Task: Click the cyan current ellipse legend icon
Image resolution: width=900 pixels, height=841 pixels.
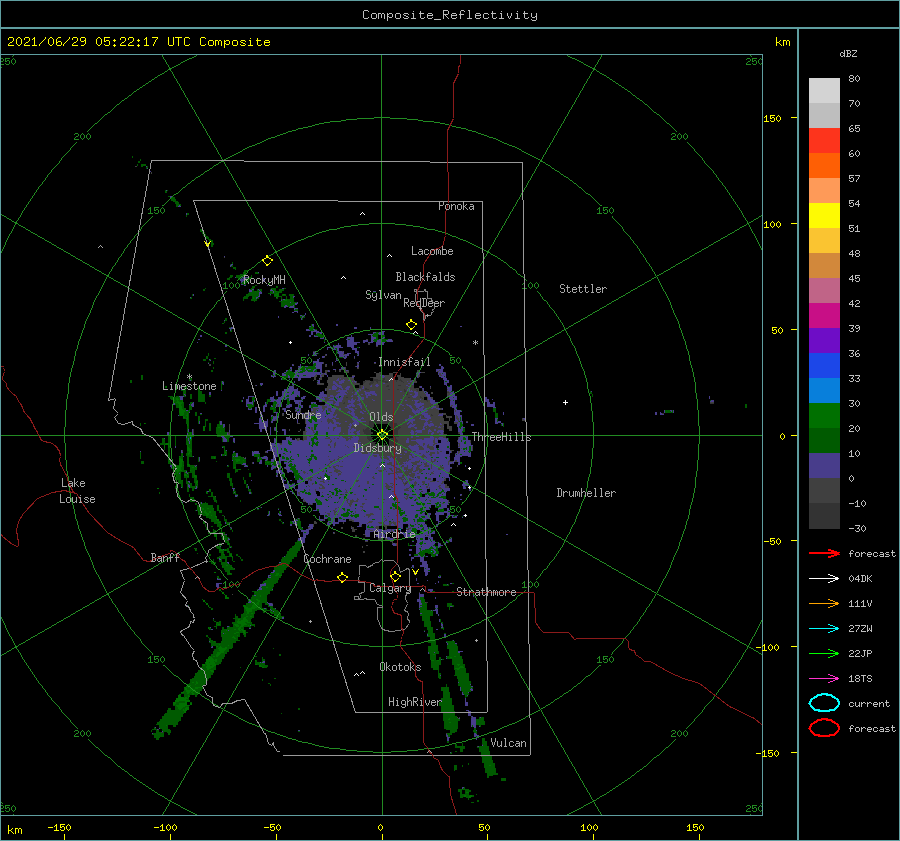Action: pyautogui.click(x=824, y=703)
